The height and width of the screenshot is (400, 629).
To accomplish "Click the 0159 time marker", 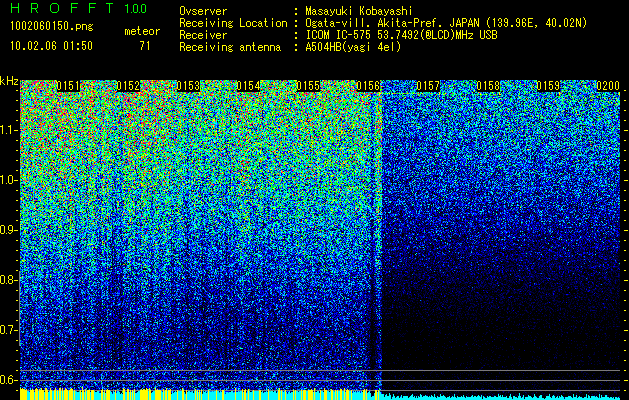I will [548, 86].
